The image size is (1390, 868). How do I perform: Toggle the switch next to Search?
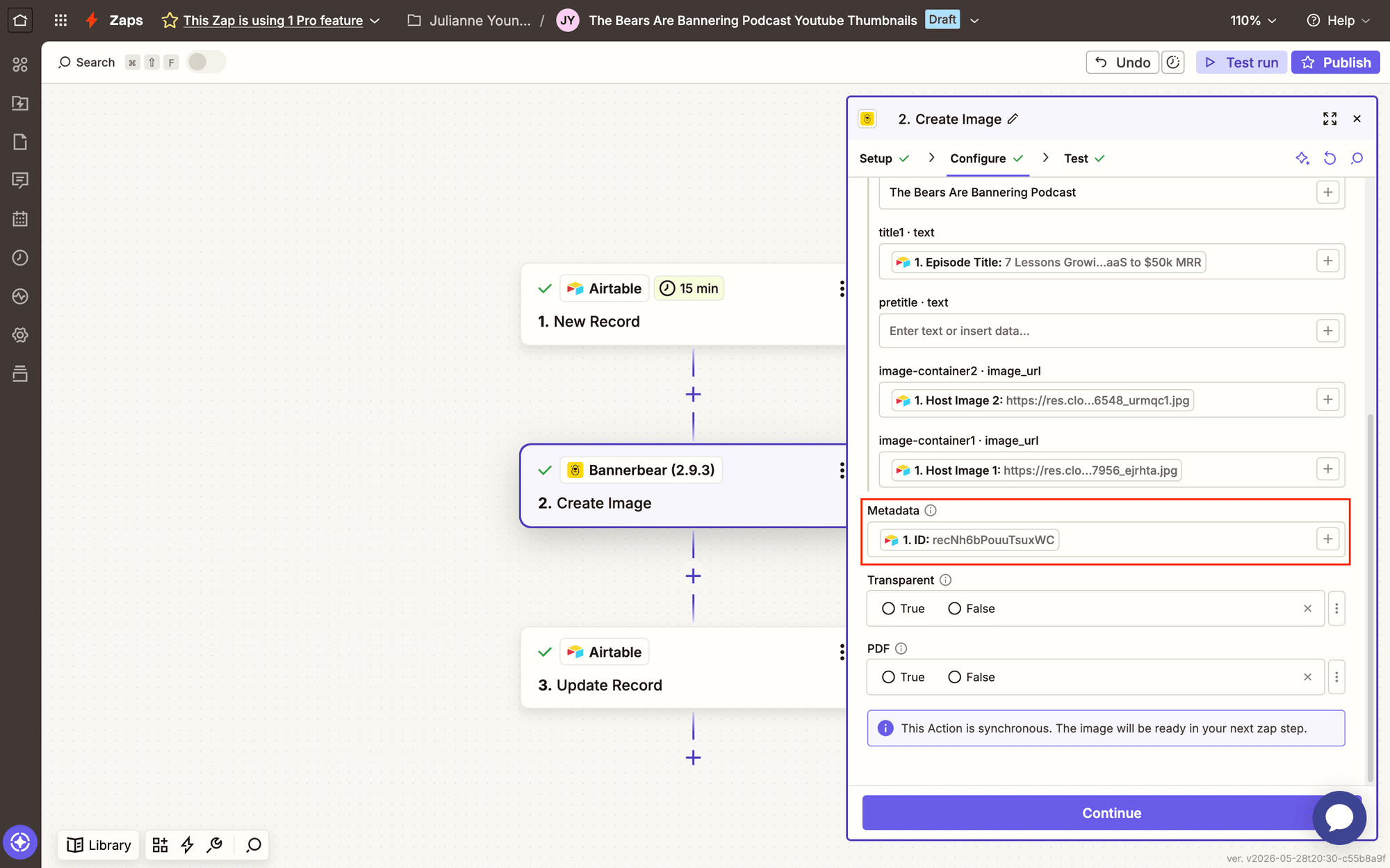206,62
